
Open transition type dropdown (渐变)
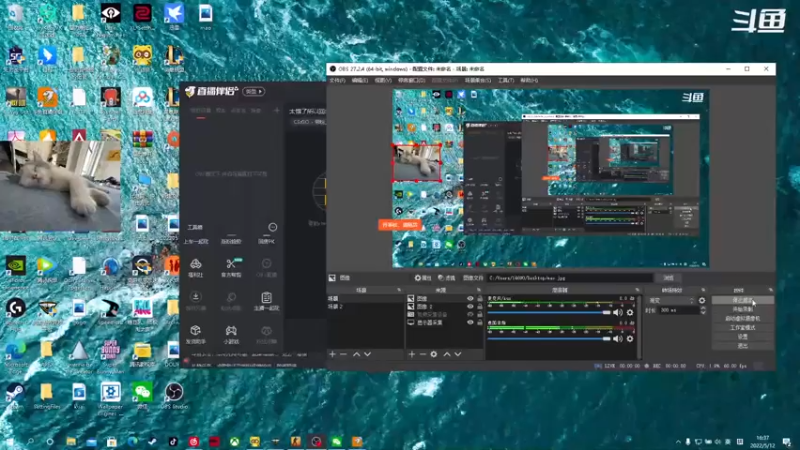pos(671,301)
